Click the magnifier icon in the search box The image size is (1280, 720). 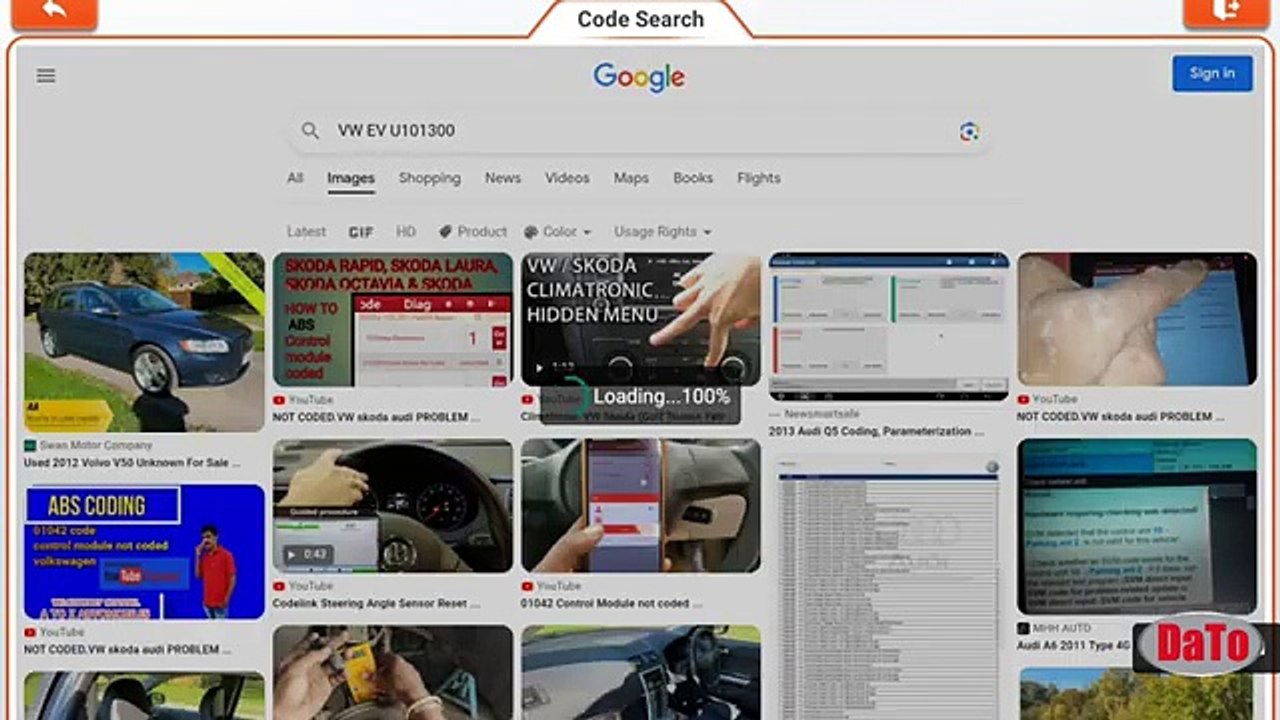310,131
